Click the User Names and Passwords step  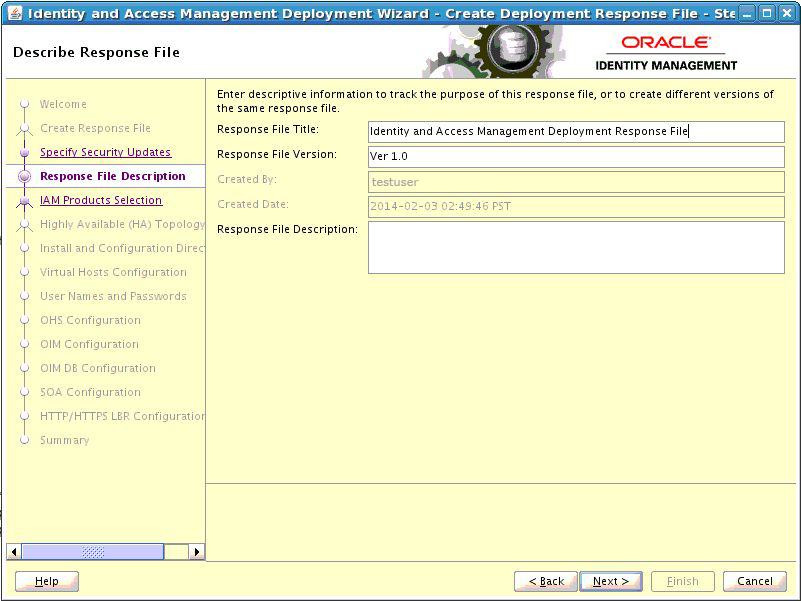113,296
